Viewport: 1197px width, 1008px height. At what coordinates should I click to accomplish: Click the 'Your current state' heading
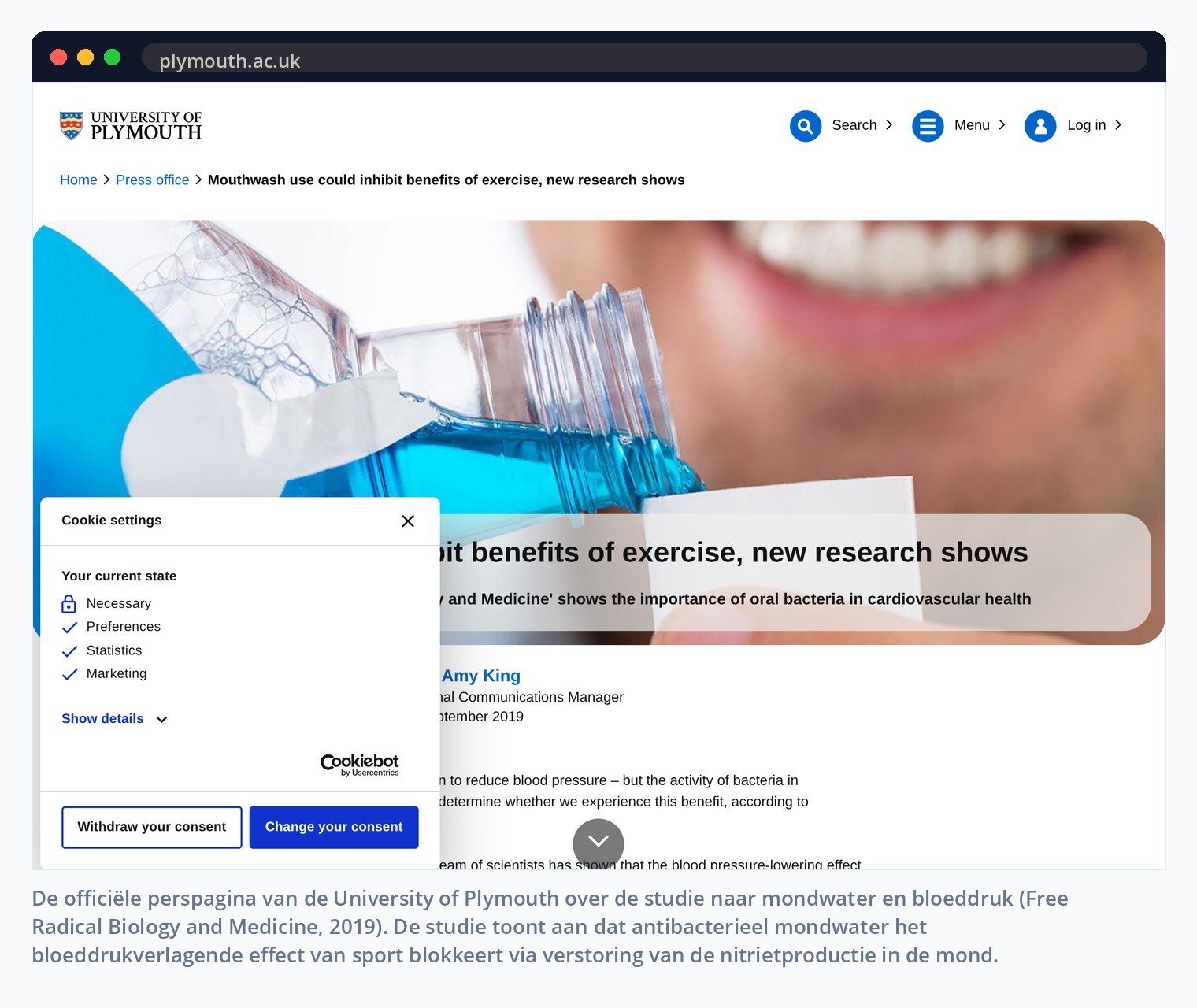coord(119,576)
